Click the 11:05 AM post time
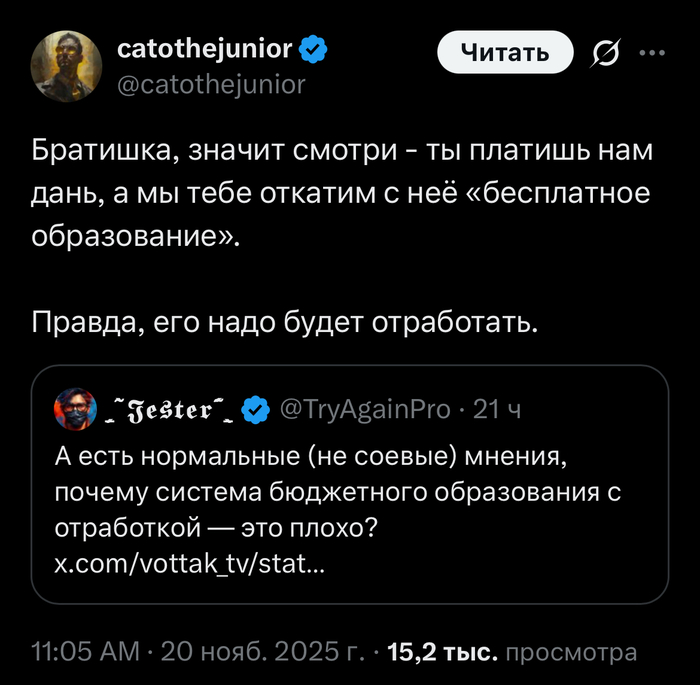The height and width of the screenshot is (685, 700). (85, 653)
